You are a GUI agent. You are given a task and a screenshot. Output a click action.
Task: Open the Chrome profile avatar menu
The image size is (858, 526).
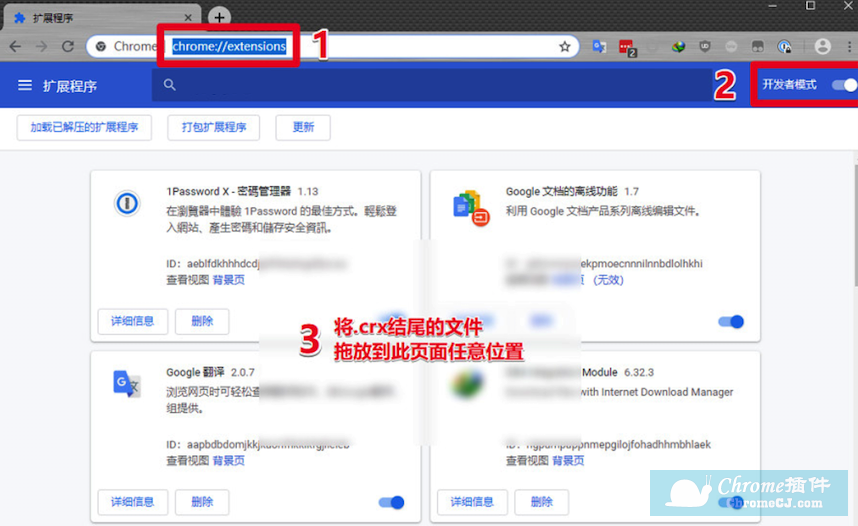(822, 47)
